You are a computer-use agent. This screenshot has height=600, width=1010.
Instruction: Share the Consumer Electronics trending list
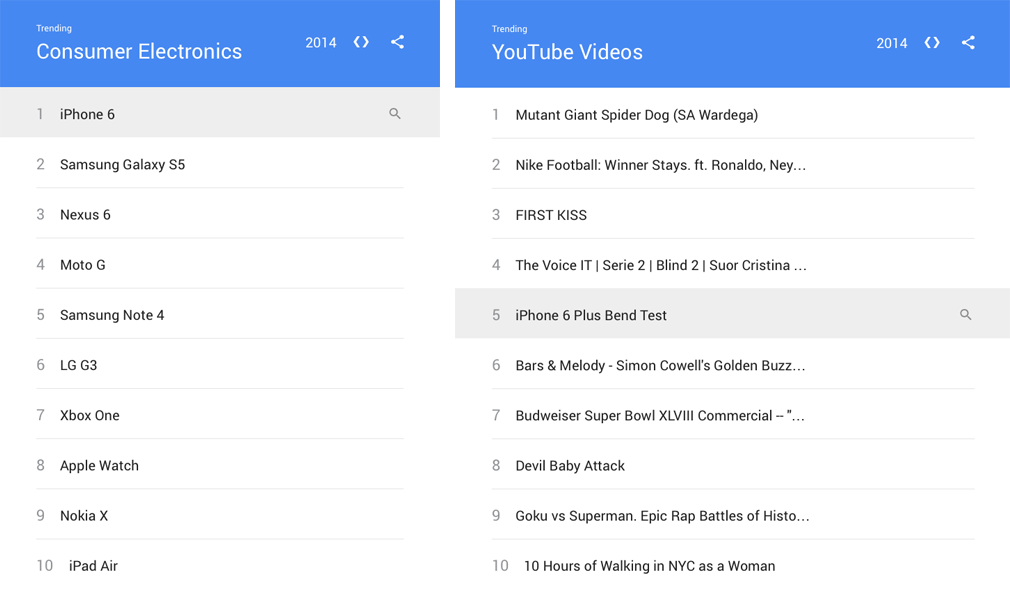[x=397, y=42]
